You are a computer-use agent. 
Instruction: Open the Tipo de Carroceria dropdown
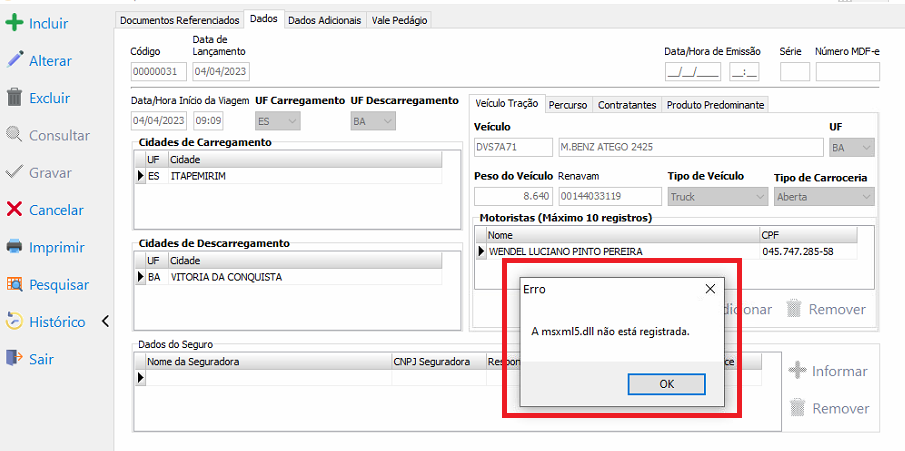pyautogui.click(x=824, y=197)
